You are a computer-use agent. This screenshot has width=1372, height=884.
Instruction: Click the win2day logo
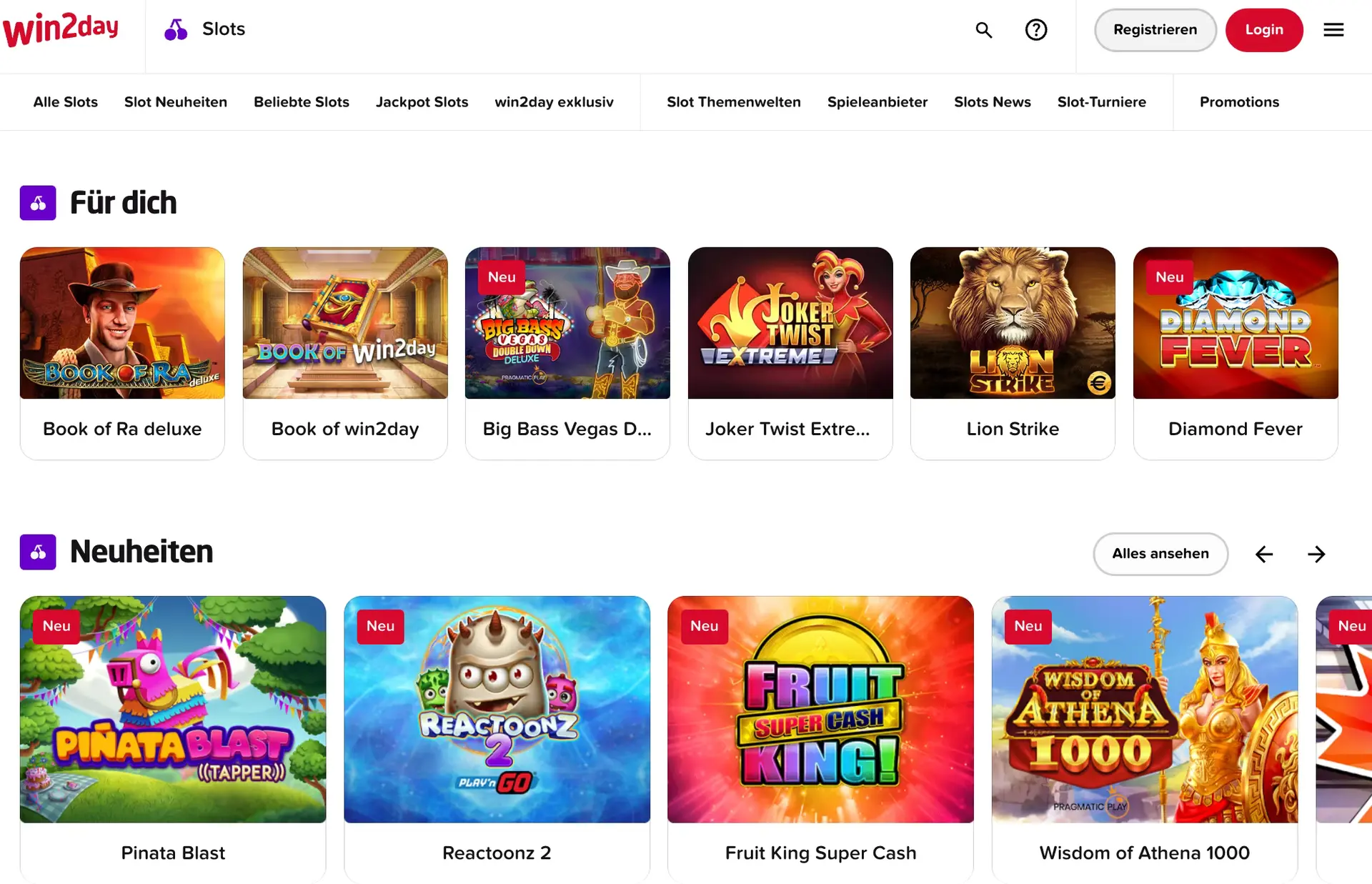tap(61, 30)
